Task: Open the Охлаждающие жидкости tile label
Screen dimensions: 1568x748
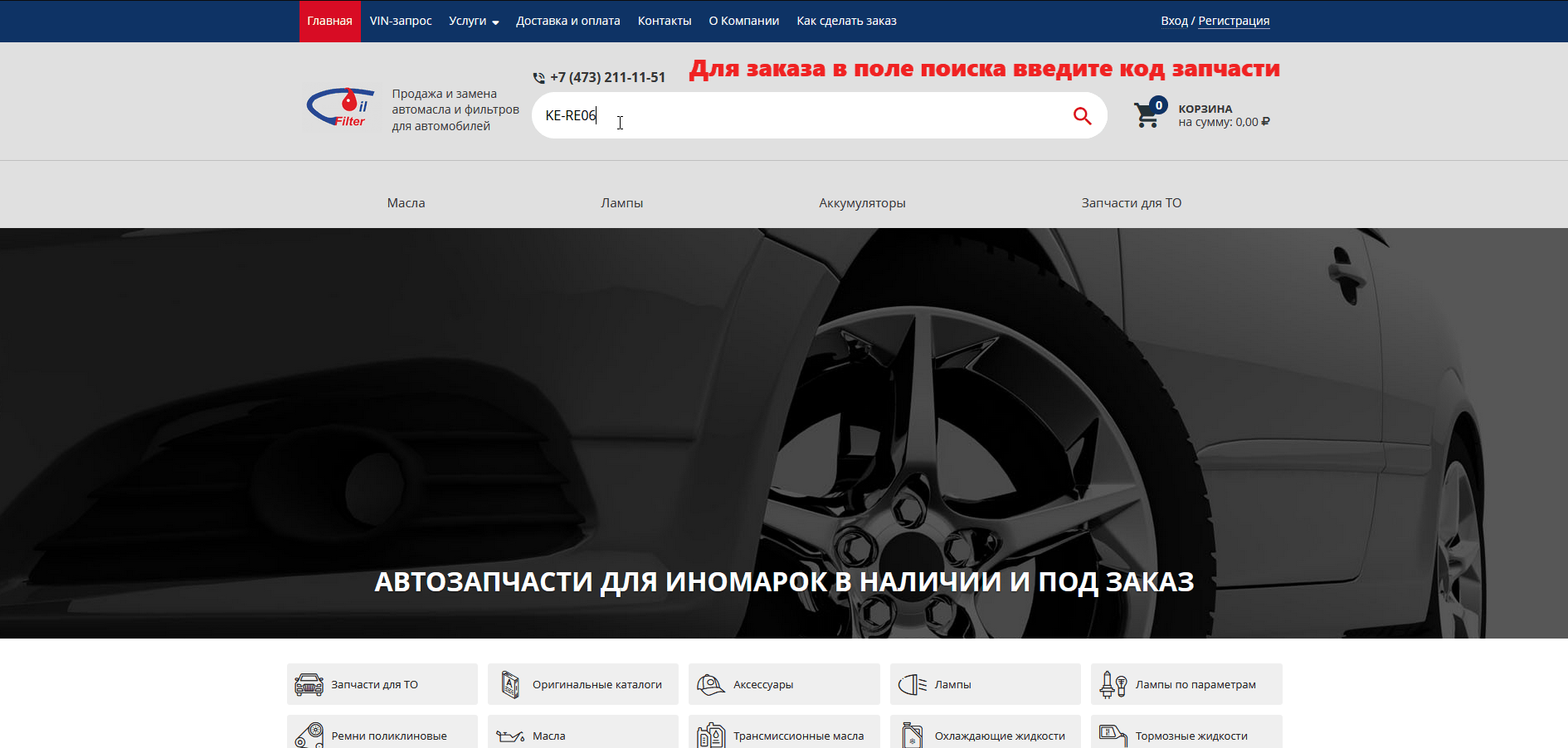Action: (x=1000, y=736)
